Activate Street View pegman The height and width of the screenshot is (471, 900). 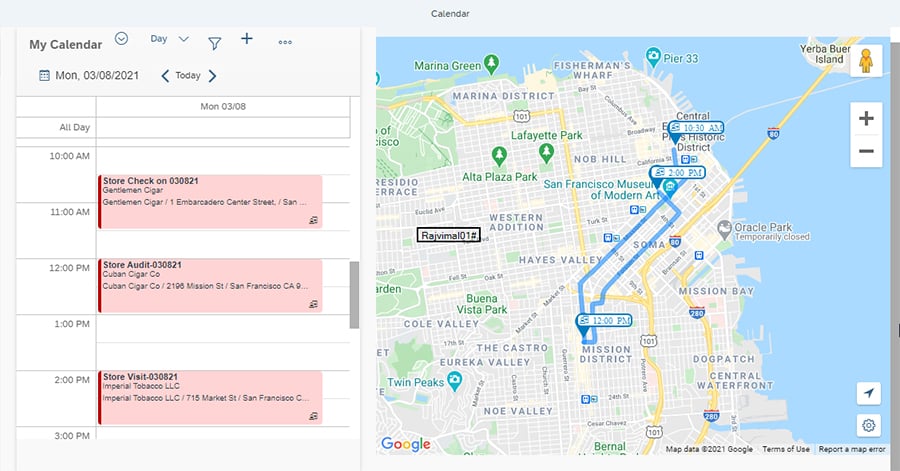[x=866, y=60]
